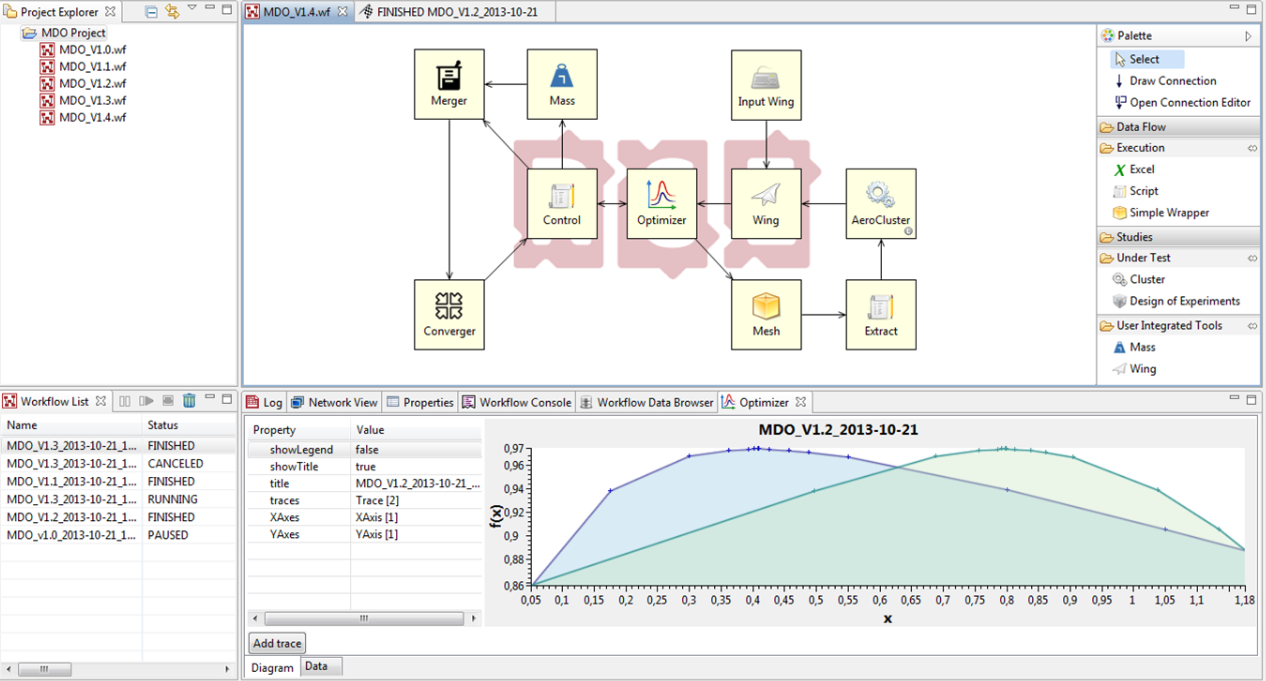This screenshot has height=681, width=1266.
Task: Open the Data tab below the chart
Action: [316, 666]
